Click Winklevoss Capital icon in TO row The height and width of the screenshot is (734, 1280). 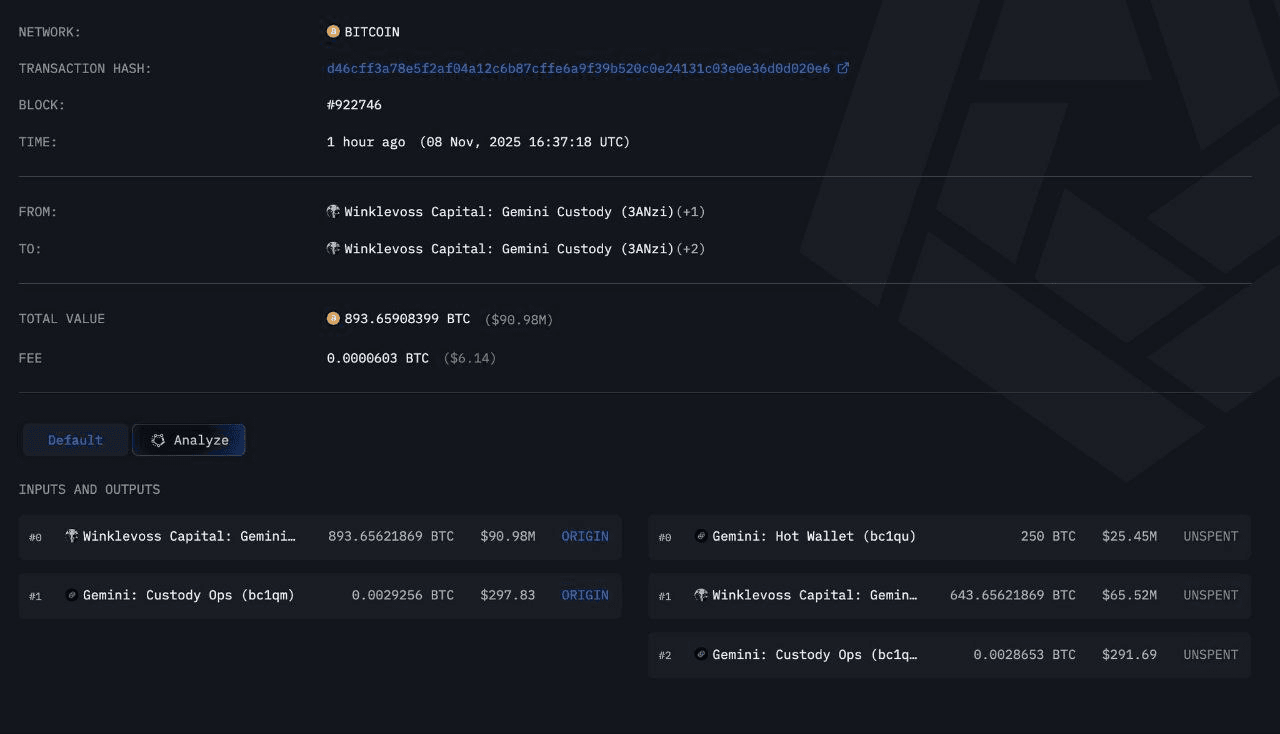click(x=333, y=249)
